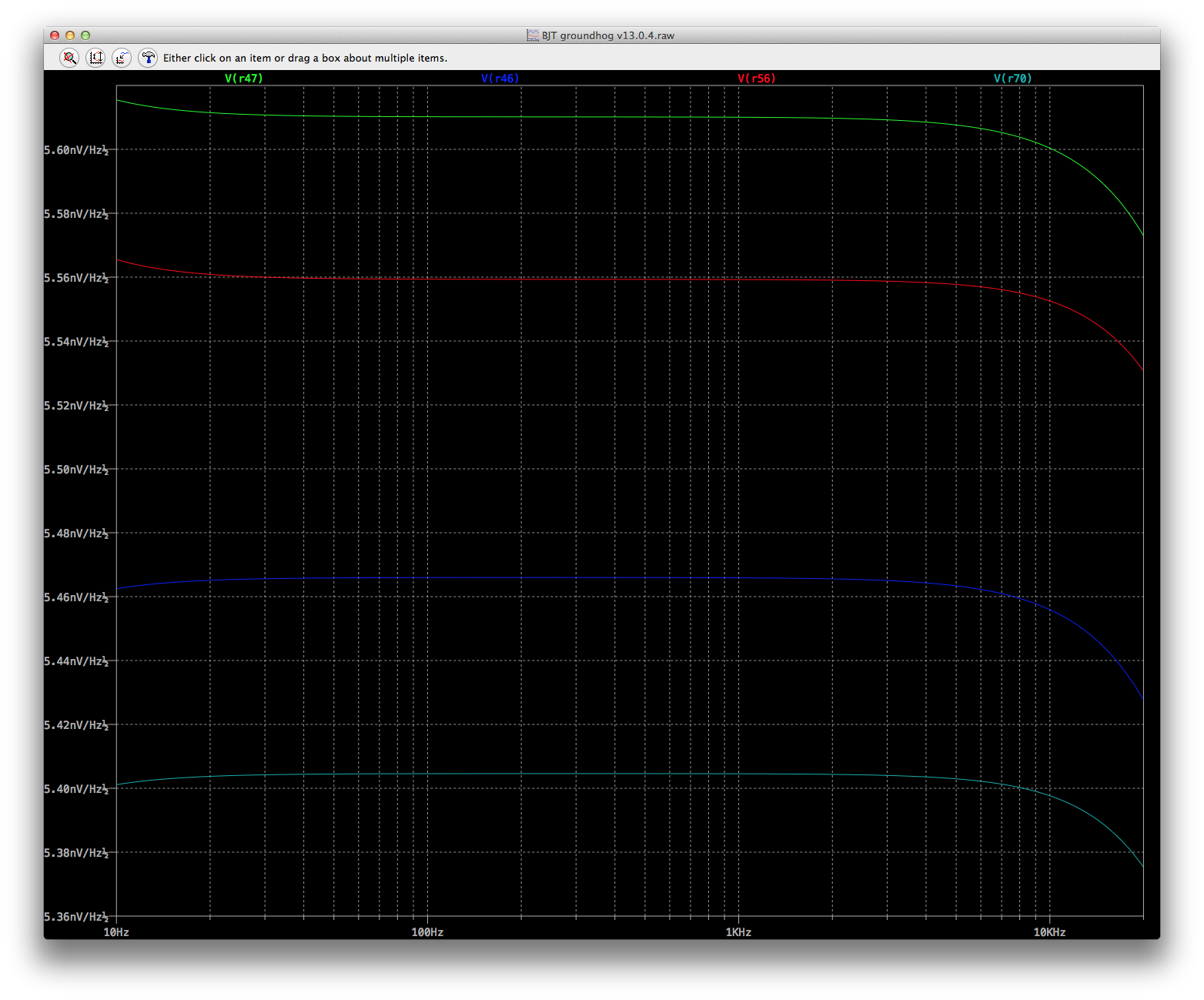Click the 5.42nV/Hz½ axis label

tap(76, 725)
